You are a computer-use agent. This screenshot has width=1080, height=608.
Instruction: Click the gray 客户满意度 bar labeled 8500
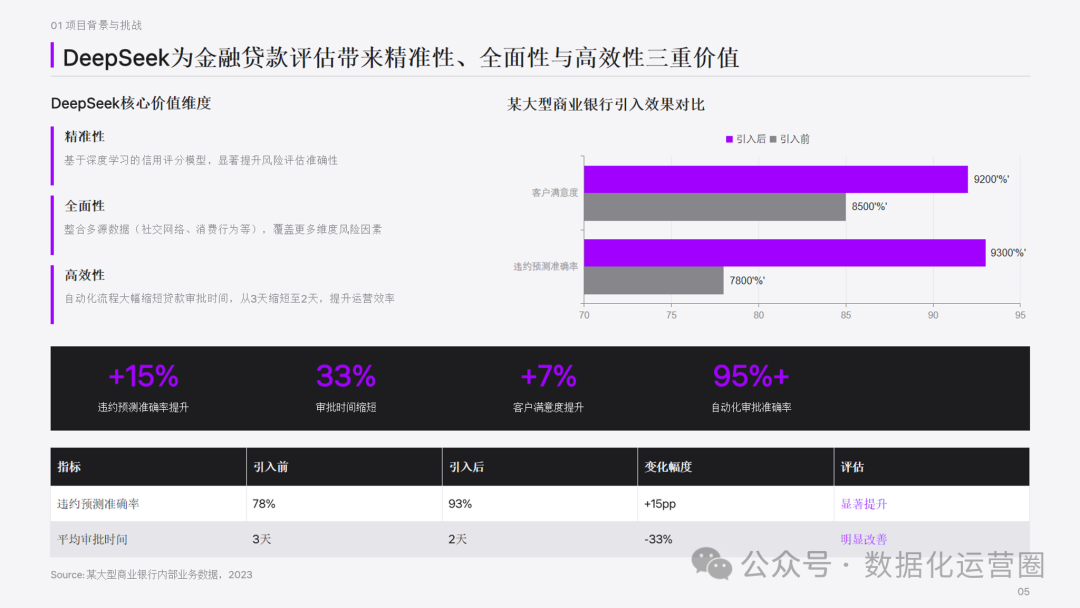click(x=715, y=207)
